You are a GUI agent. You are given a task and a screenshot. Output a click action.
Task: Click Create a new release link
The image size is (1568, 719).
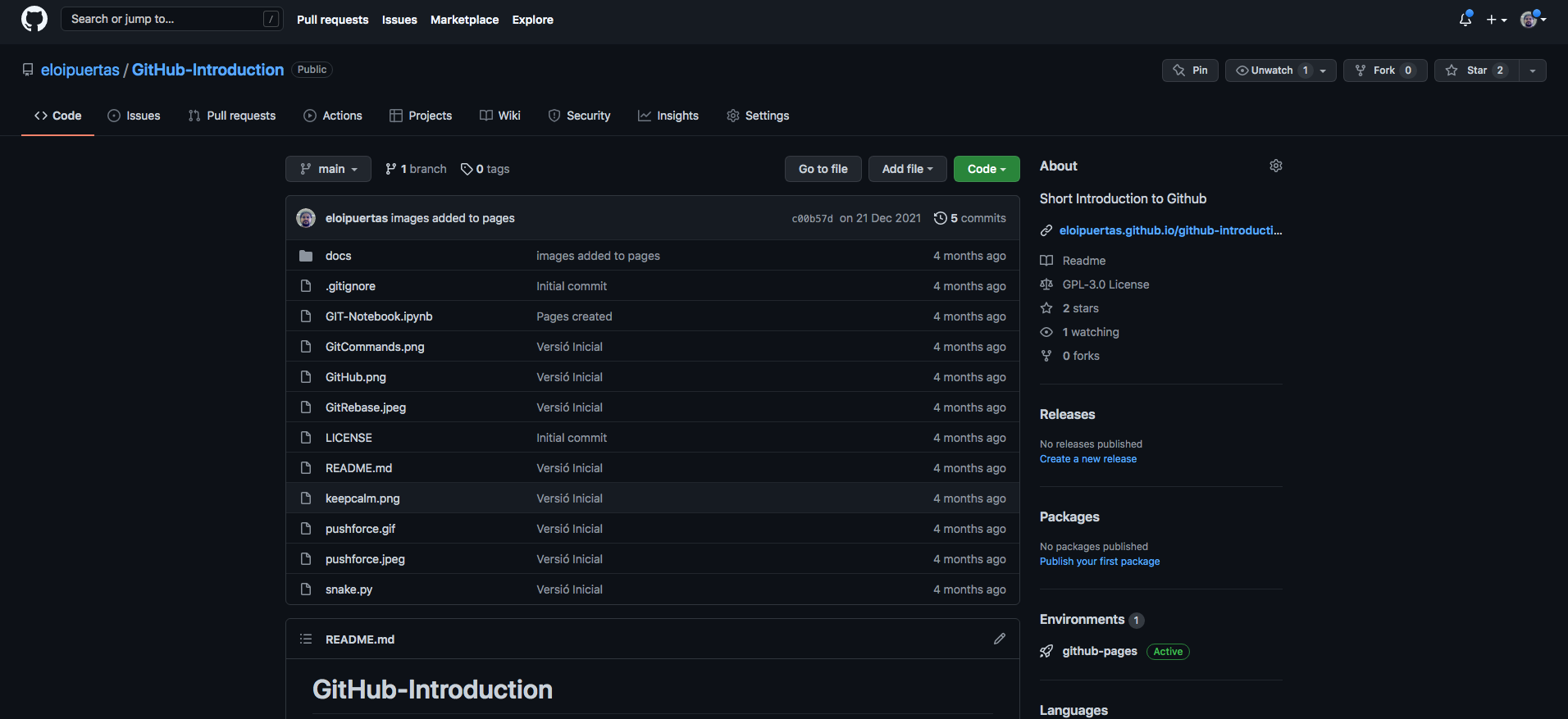pos(1087,459)
